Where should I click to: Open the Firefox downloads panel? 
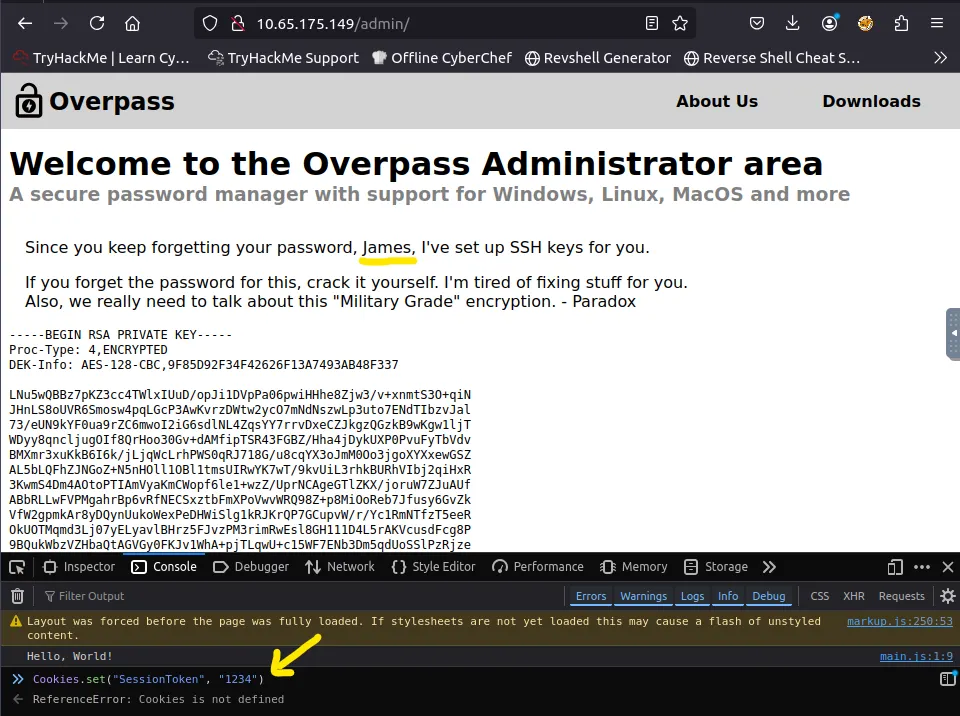point(793,23)
